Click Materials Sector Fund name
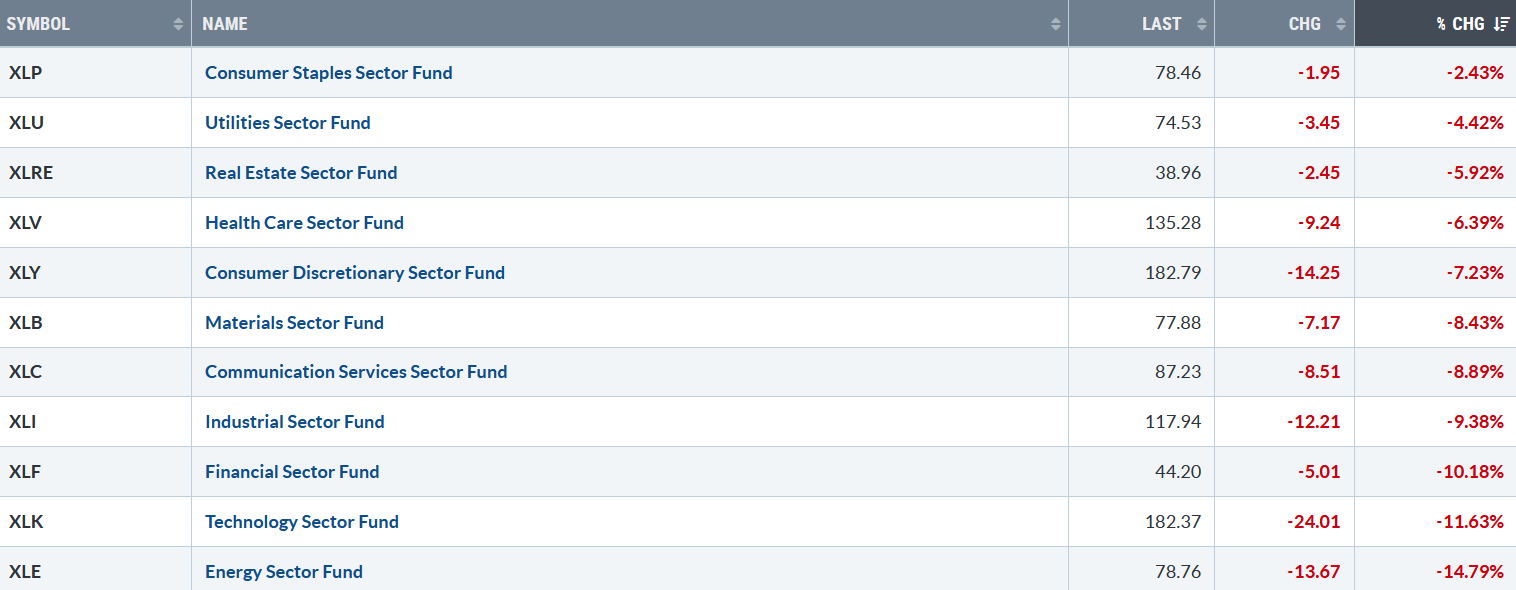This screenshot has height=590, width=1516. (294, 323)
